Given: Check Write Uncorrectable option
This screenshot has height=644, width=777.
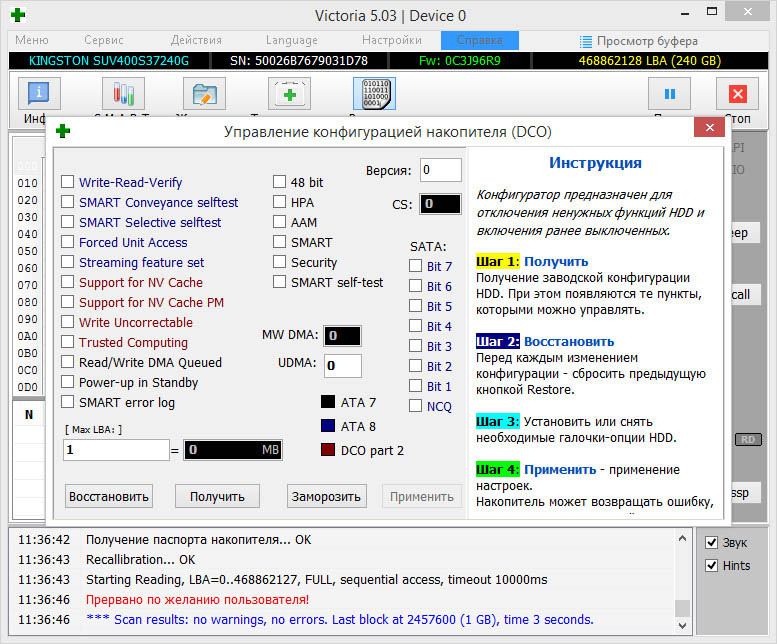Looking at the screenshot, I should 67,322.
